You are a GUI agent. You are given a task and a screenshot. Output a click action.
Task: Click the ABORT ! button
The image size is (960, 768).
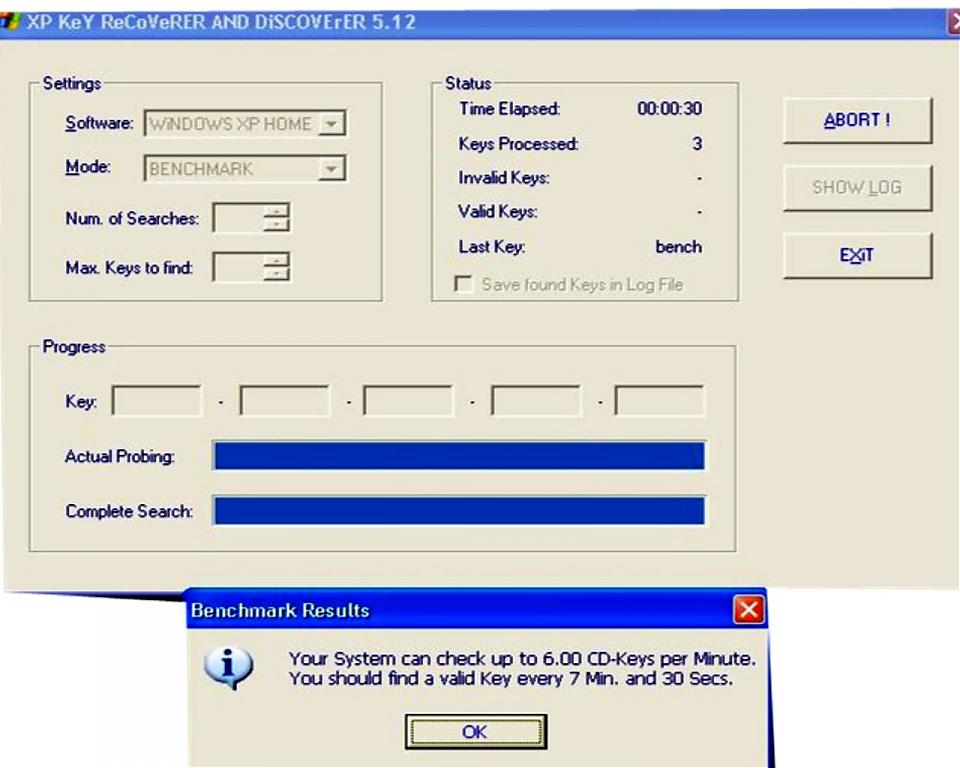pos(857,120)
